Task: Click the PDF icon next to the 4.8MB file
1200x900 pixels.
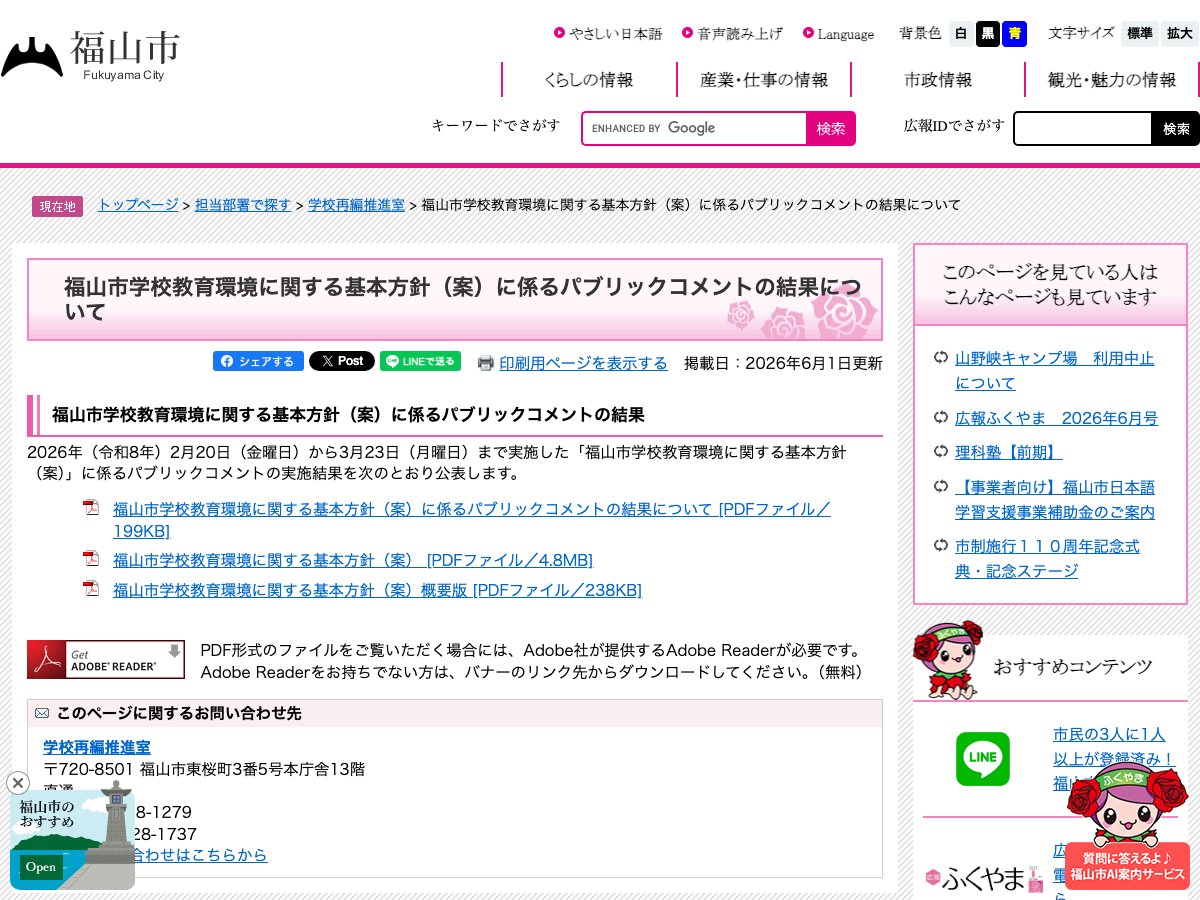Action: pos(91,559)
